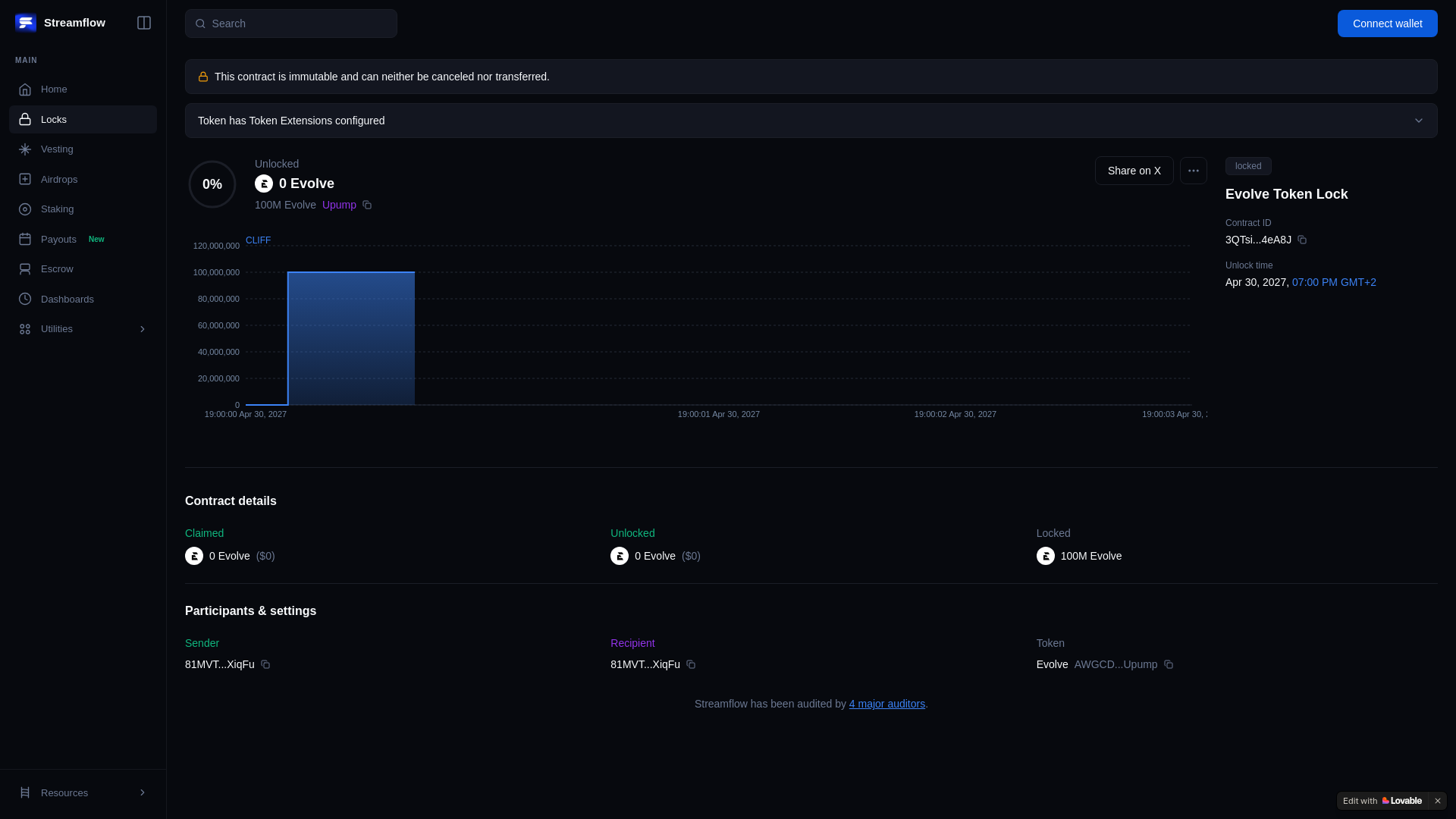Open the Airdrops page
This screenshot has height=819, width=1456.
(83, 180)
